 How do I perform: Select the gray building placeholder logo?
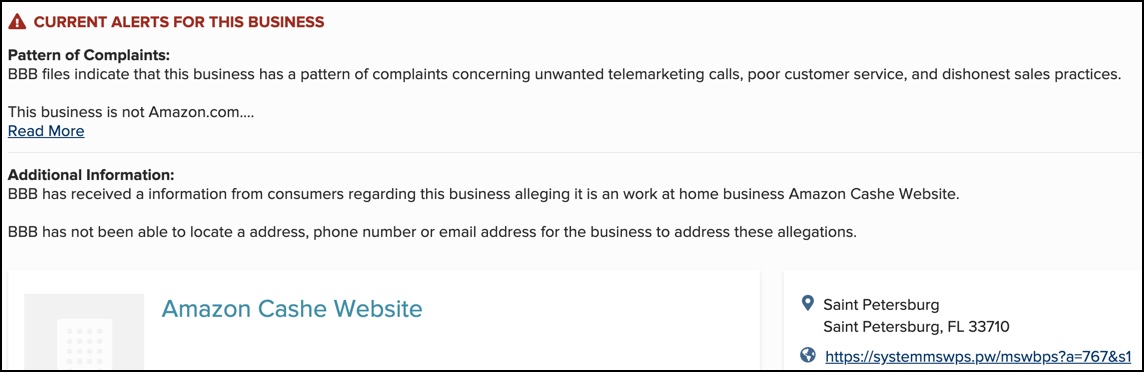pyautogui.click(x=84, y=332)
